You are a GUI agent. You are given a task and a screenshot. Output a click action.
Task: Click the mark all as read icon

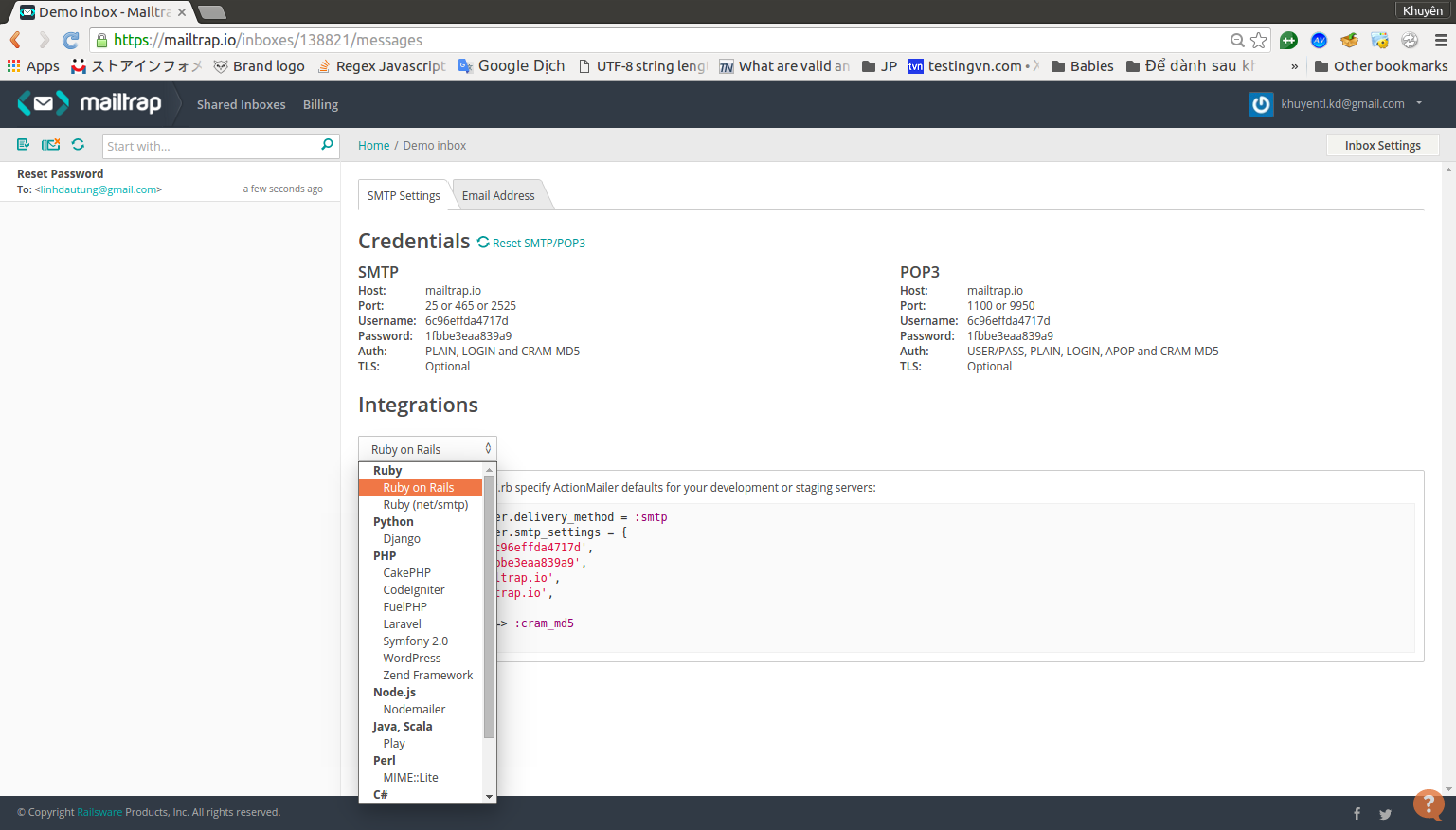click(24, 145)
